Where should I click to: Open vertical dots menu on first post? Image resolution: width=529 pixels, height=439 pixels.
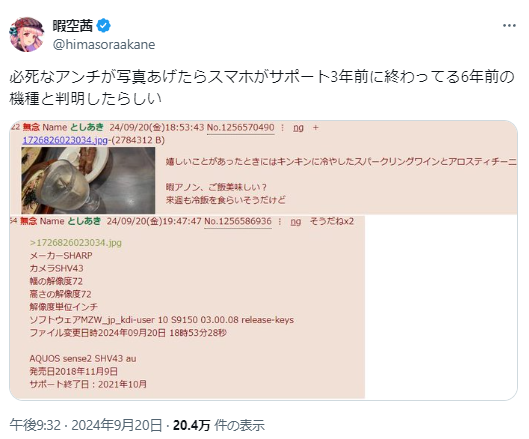click(x=283, y=128)
